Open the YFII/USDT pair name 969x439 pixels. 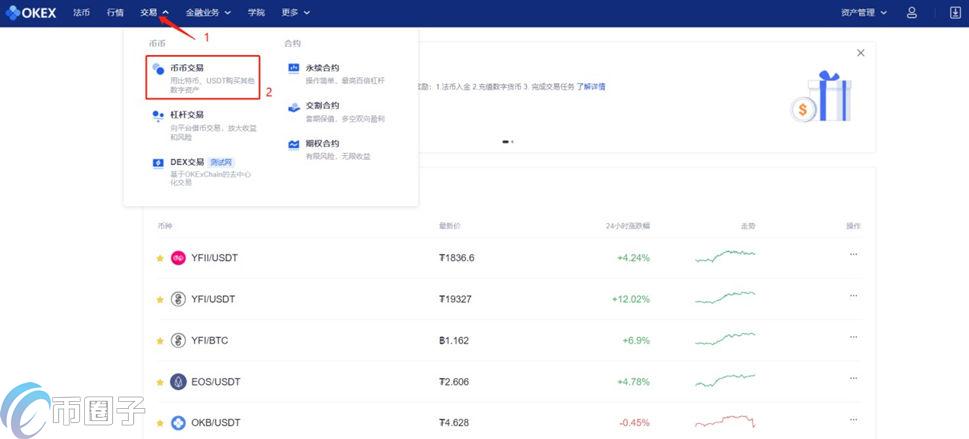[214, 258]
